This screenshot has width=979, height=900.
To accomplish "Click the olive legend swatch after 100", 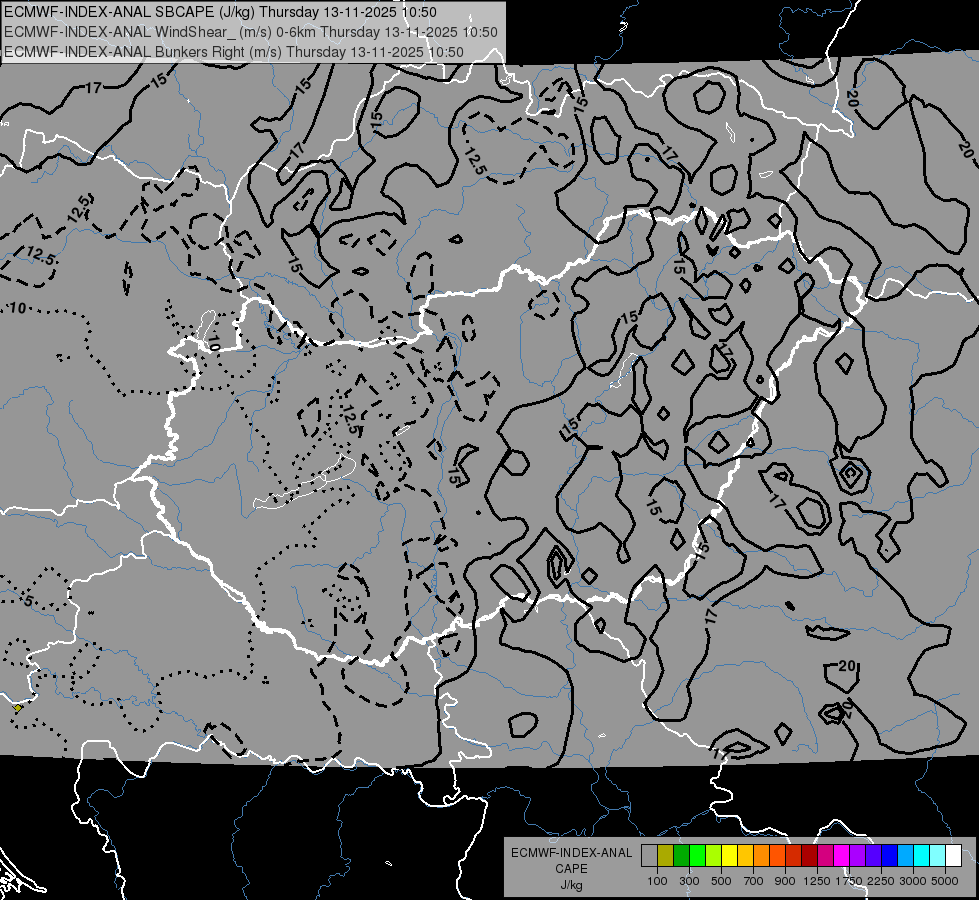I will 666,856.
